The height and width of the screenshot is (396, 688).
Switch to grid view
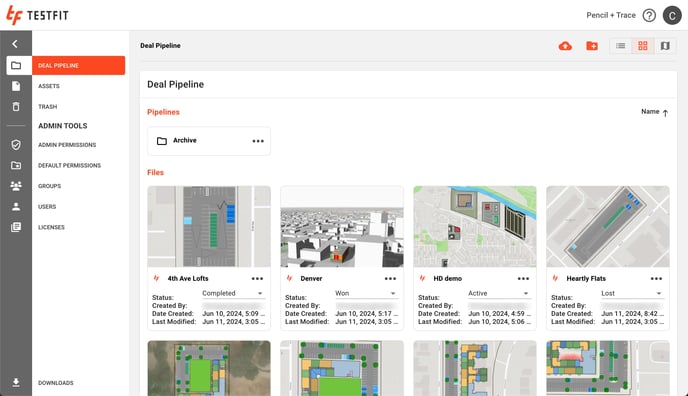pos(643,46)
